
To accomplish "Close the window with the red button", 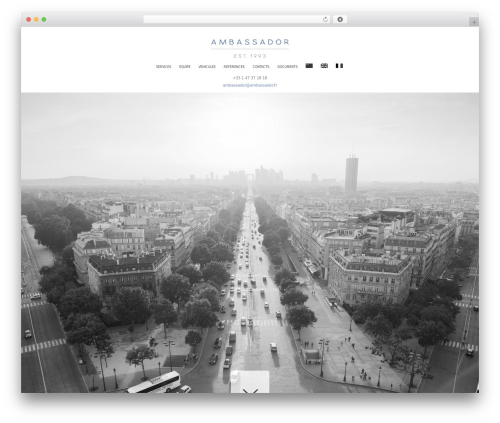I will (29, 19).
